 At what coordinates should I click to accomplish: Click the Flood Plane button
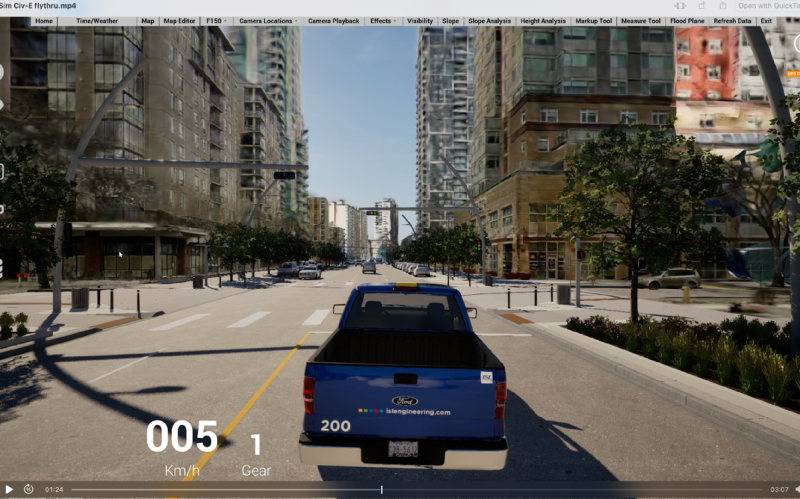tap(688, 21)
